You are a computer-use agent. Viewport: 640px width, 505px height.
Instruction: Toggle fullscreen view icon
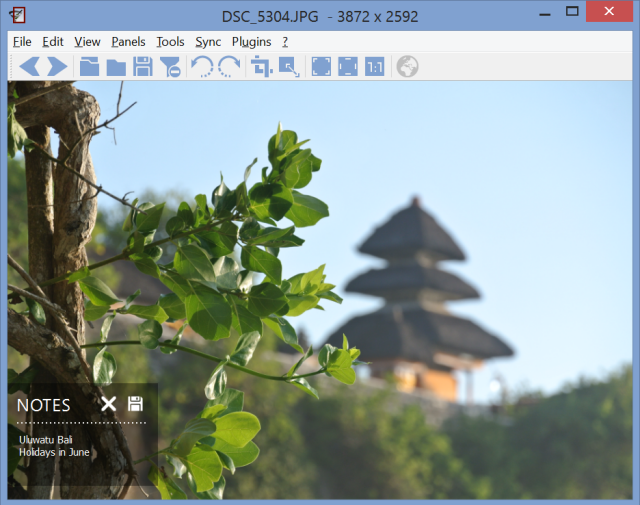[x=321, y=66]
